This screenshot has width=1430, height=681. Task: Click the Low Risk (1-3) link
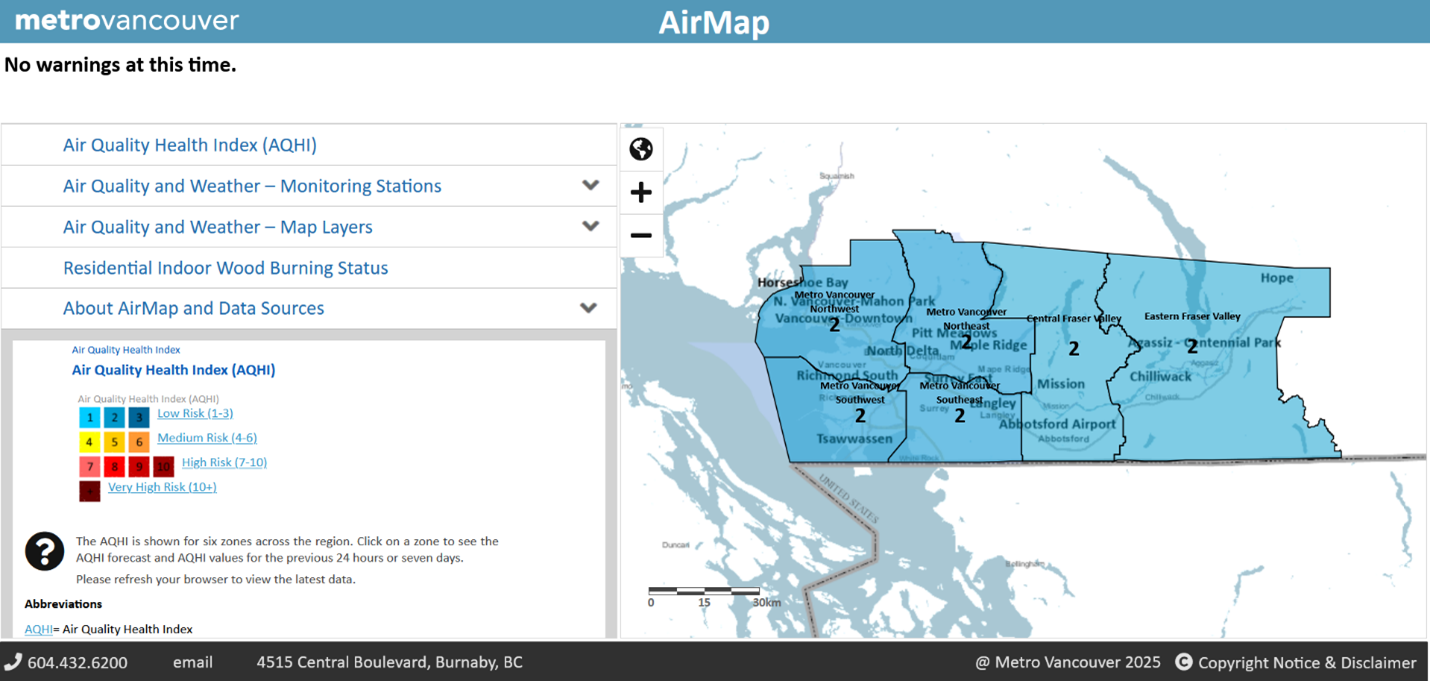coord(194,413)
